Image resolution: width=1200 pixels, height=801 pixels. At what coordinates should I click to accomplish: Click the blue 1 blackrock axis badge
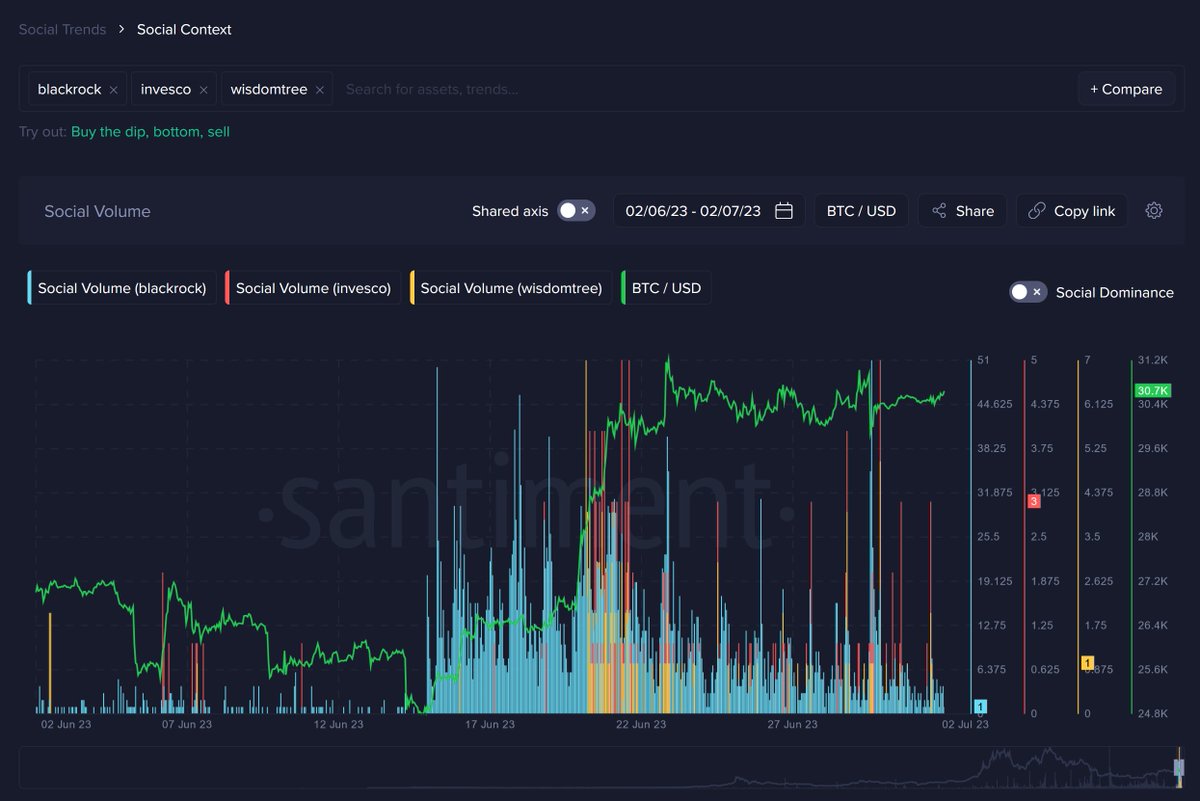click(981, 706)
